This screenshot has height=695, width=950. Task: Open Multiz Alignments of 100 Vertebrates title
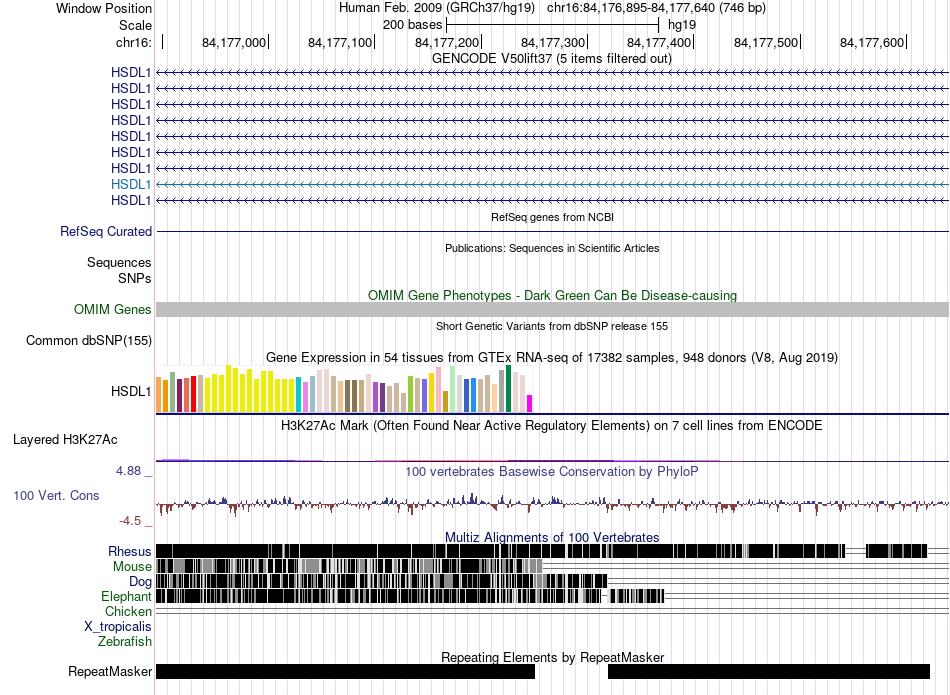point(552,537)
